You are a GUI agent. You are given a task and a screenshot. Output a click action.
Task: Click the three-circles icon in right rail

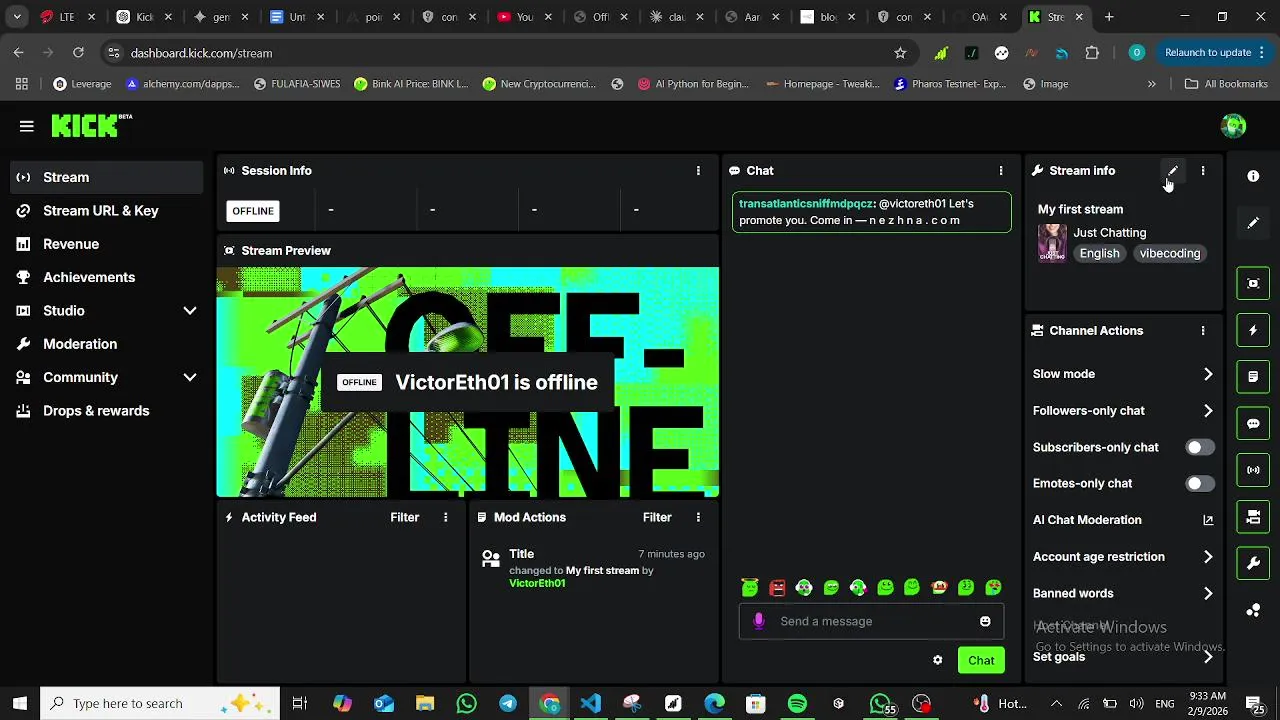point(1253,610)
